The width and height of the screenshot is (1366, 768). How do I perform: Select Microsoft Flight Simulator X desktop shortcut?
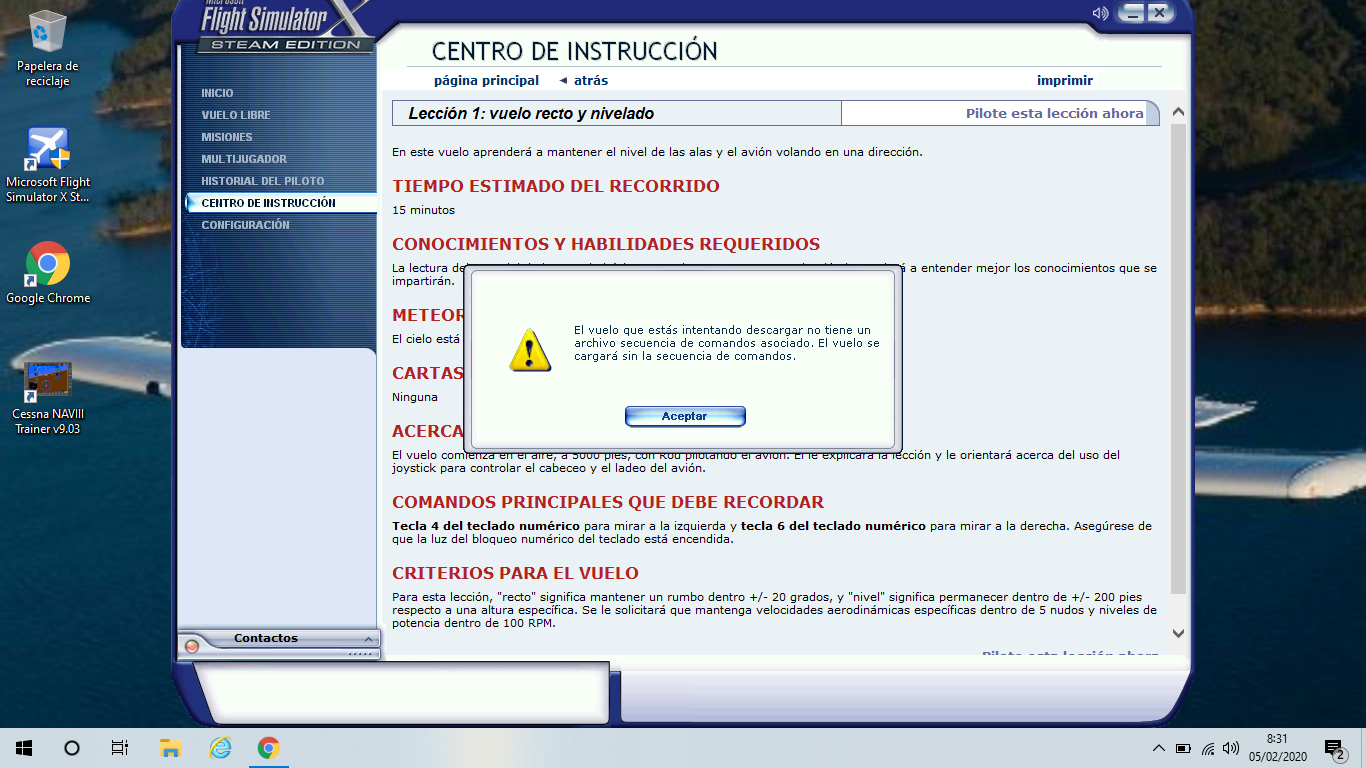[48, 165]
